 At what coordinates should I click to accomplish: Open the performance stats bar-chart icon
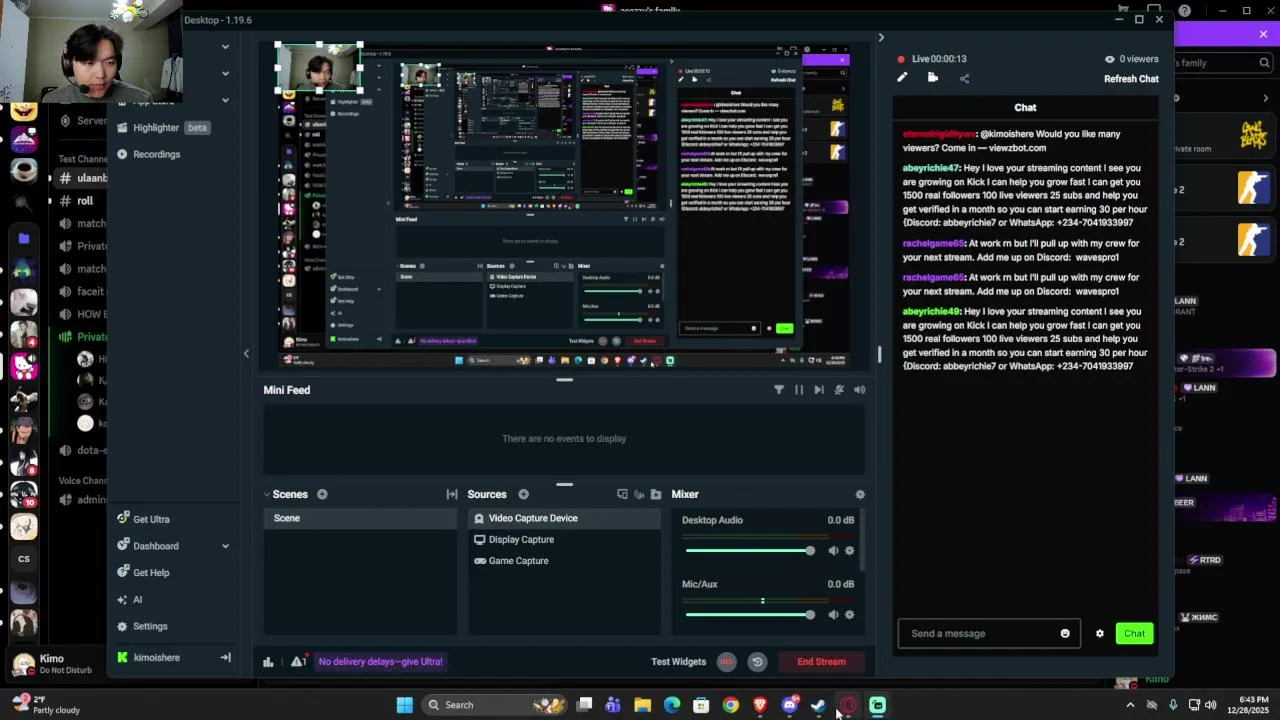268,662
